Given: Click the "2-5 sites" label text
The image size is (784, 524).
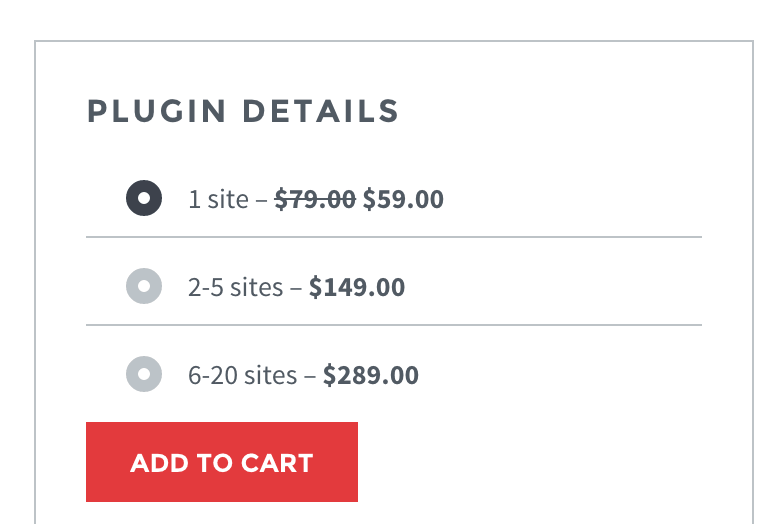Looking at the screenshot, I should click(235, 288).
